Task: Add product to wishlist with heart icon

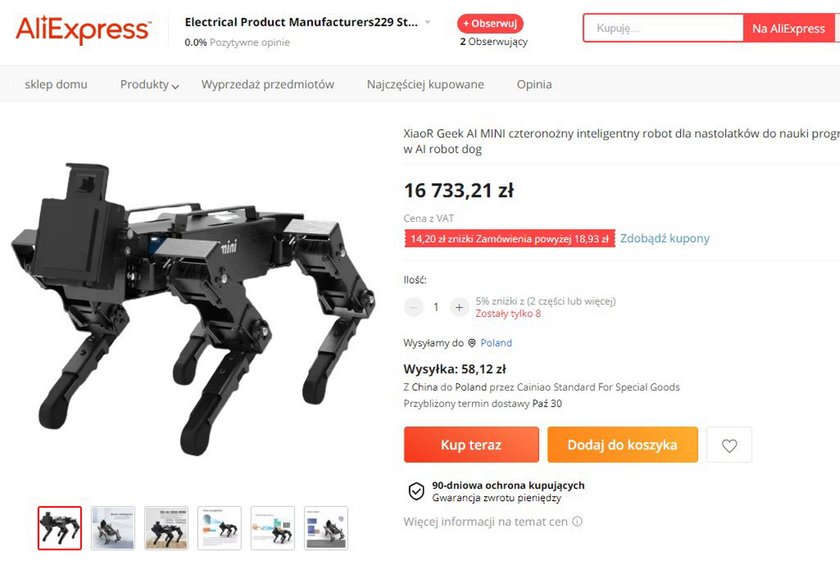Action: (x=729, y=445)
